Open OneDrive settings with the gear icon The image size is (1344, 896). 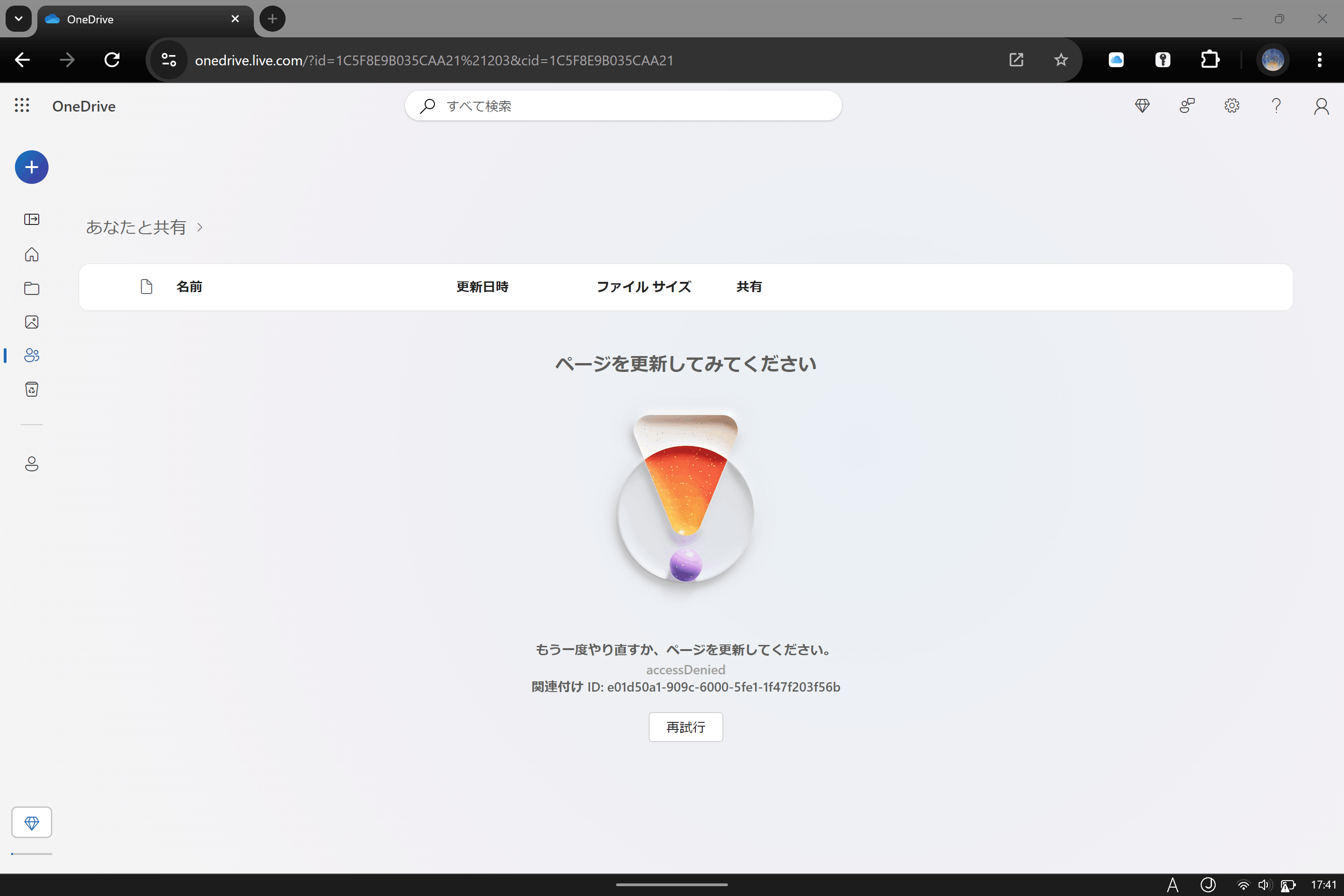[x=1232, y=106]
